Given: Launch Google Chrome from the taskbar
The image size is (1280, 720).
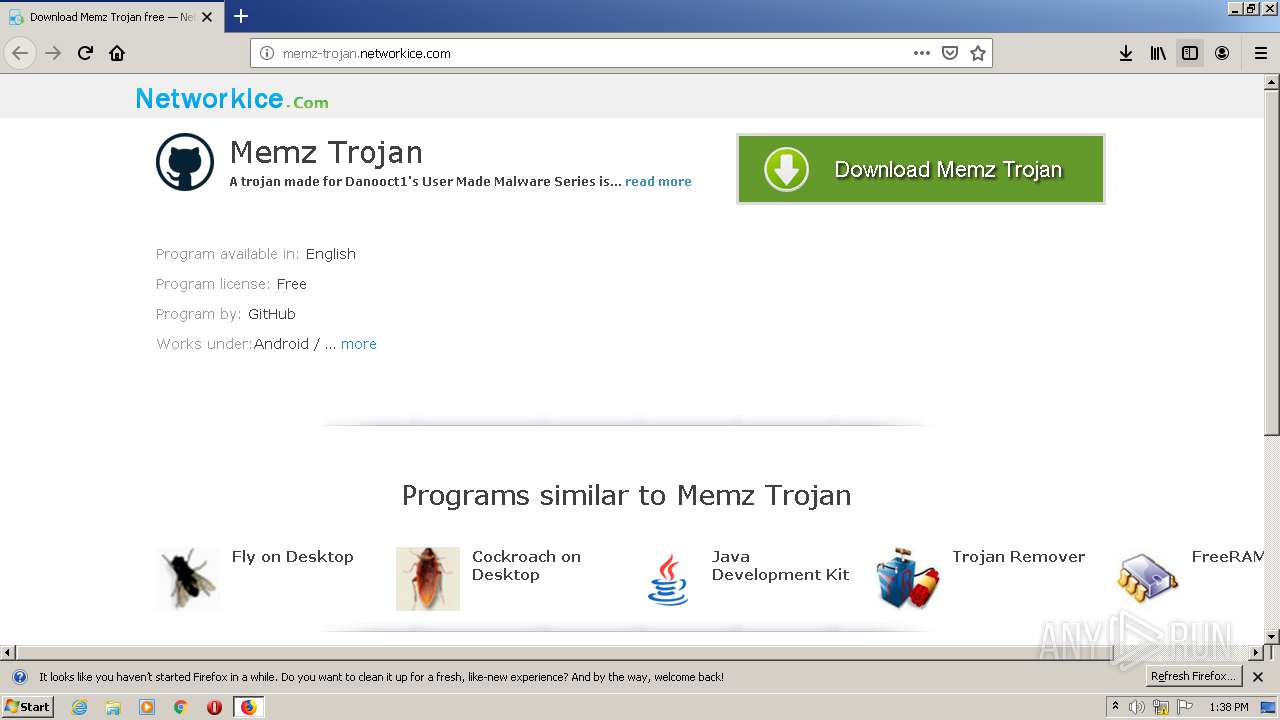Looking at the screenshot, I should click(181, 707).
